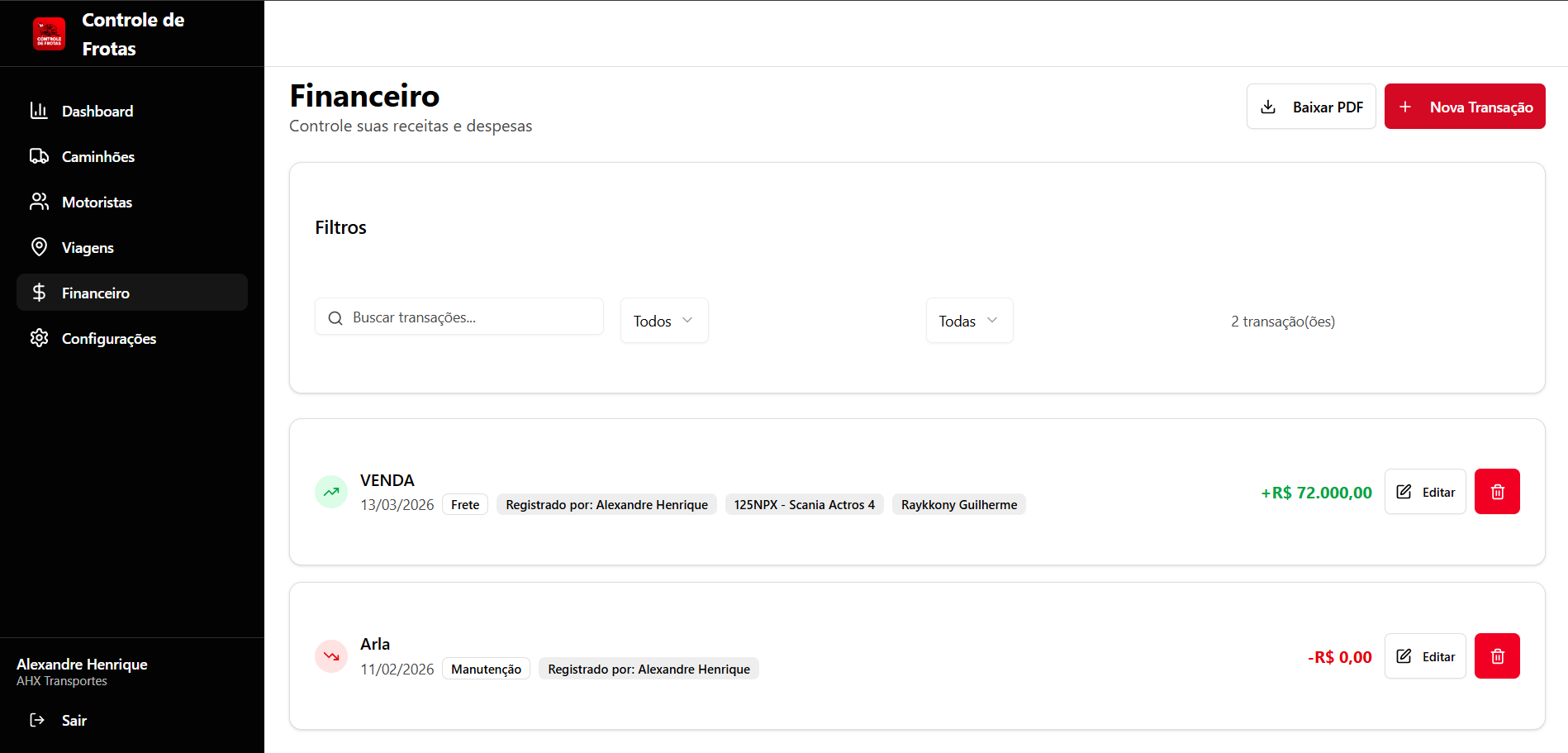Click the red downward trend icon on Arla
Image resolution: width=1568 pixels, height=753 pixels.
[x=330, y=655]
